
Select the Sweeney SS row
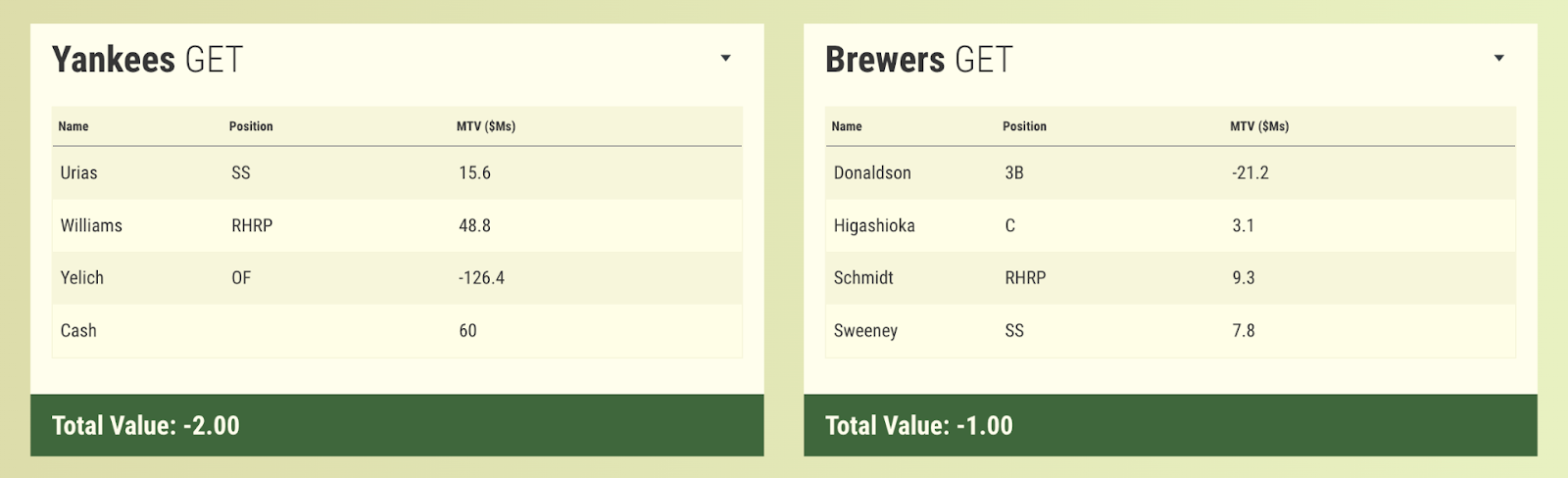click(x=1170, y=331)
